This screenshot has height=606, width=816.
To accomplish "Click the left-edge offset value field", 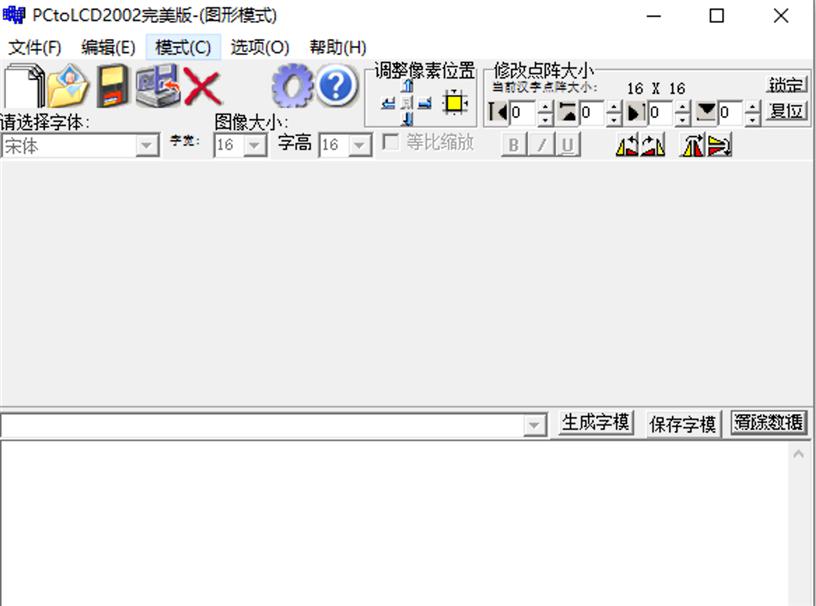I will 523,113.
